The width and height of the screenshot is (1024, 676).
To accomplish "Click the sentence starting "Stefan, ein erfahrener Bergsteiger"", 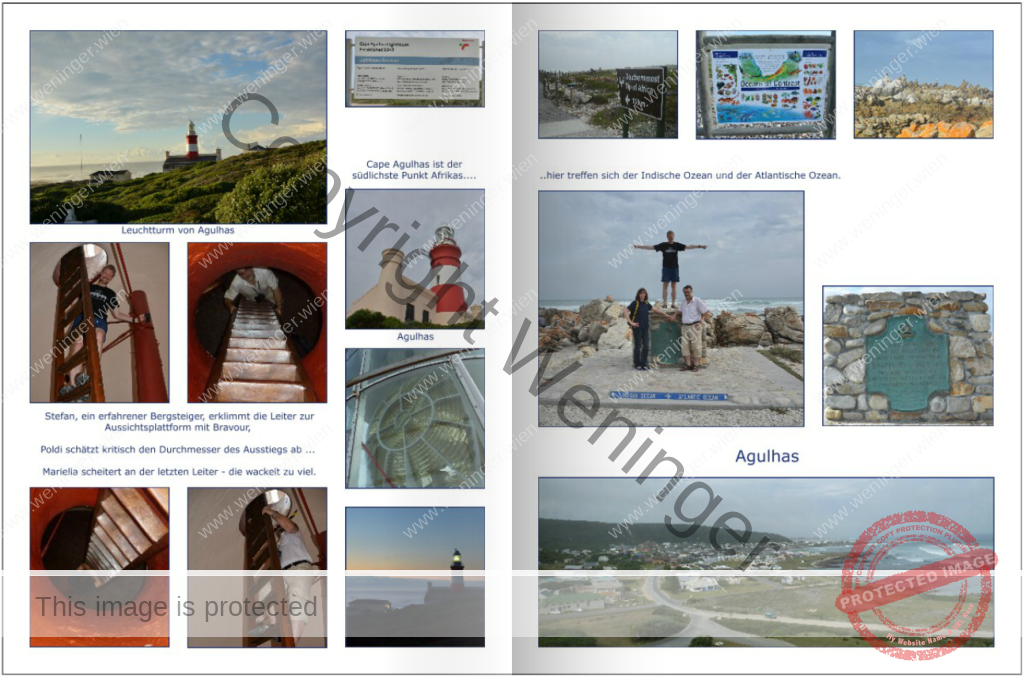I will 180,421.
